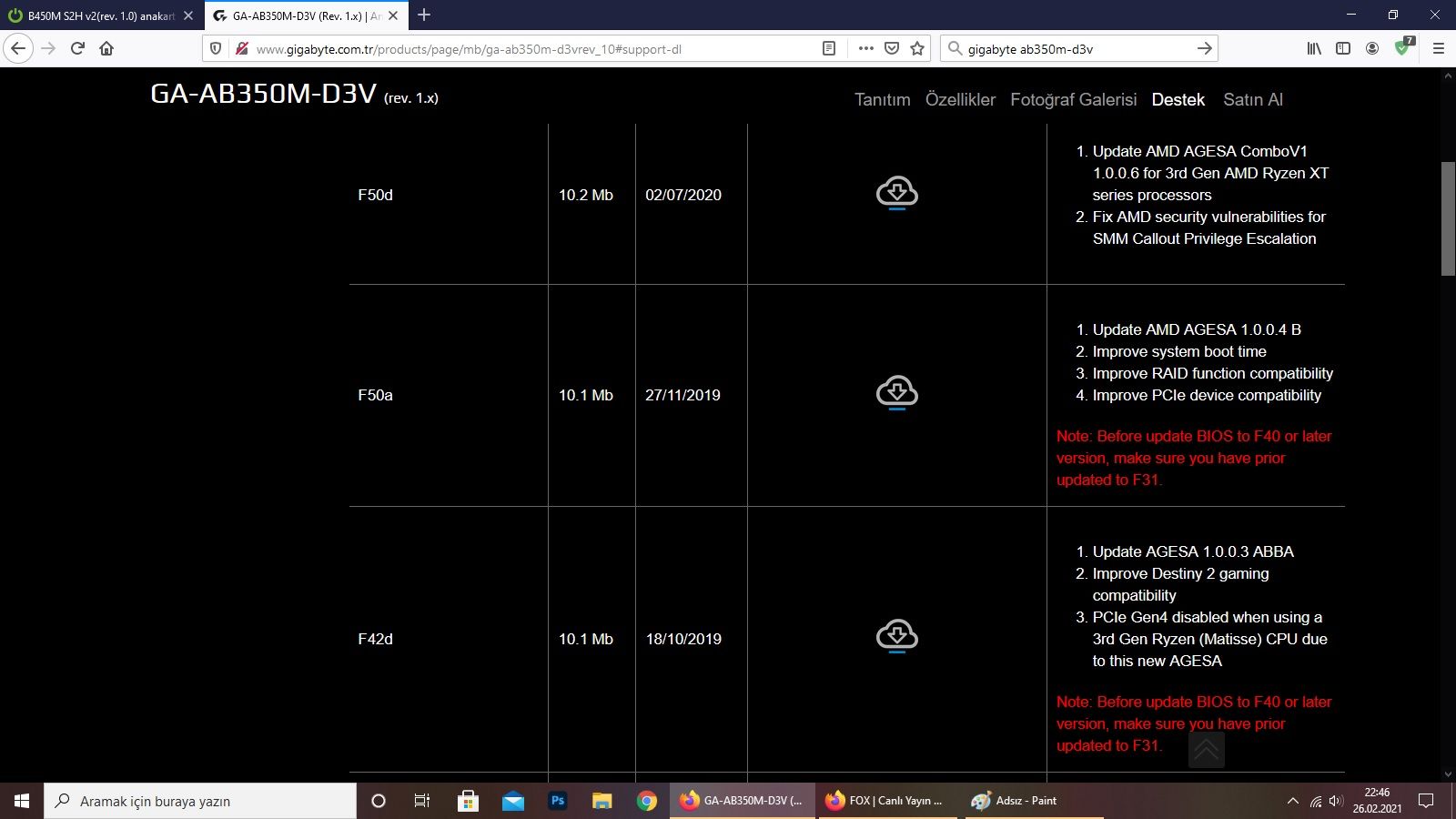This screenshot has width=1456, height=819.
Task: Submit search with the arrow button
Action: (x=1204, y=48)
